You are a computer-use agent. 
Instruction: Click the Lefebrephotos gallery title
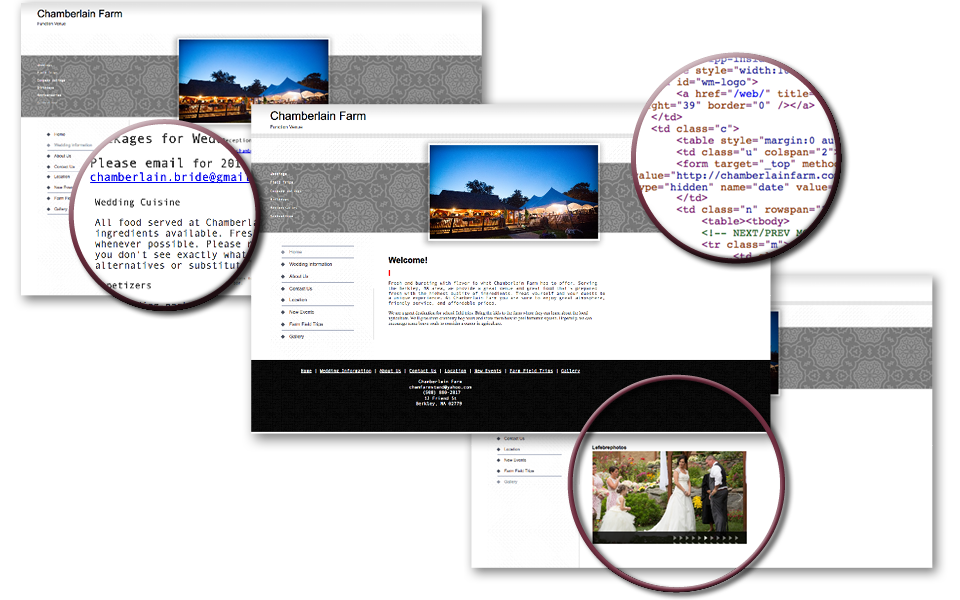pos(609,448)
